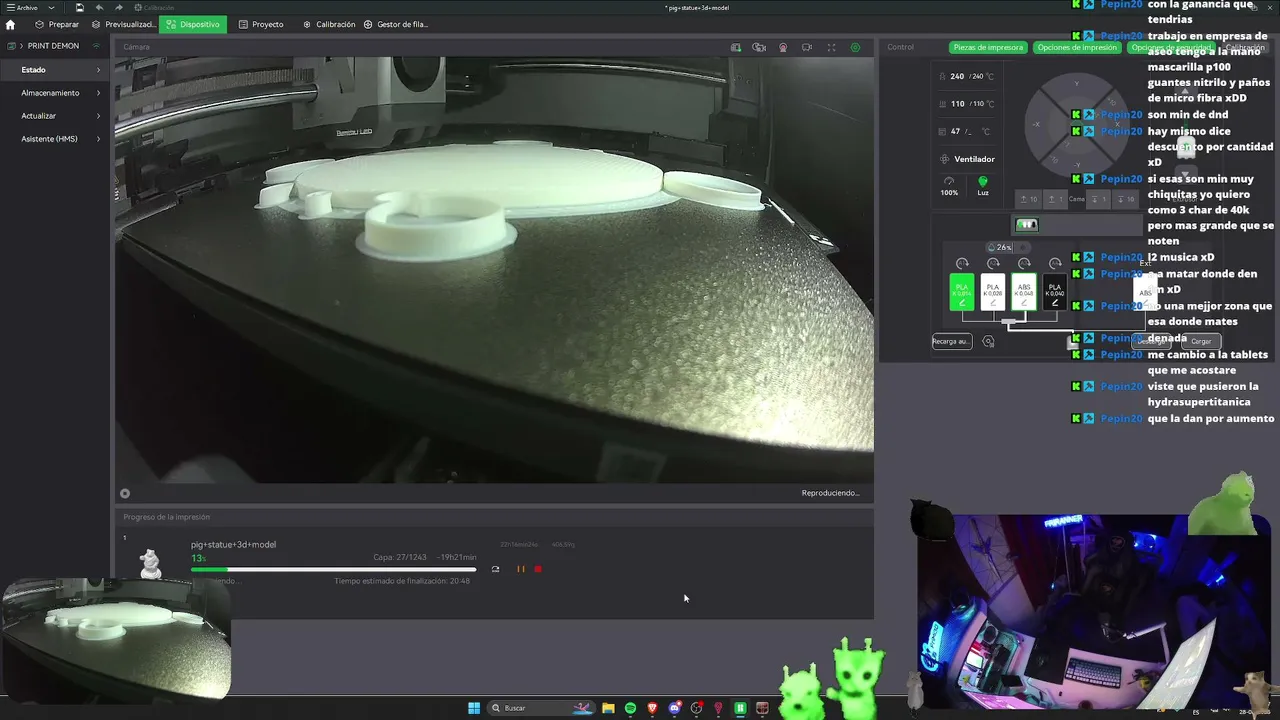This screenshot has width=1280, height=720.
Task: Select the black PLA K 0,040 slot
Action: point(1055,292)
